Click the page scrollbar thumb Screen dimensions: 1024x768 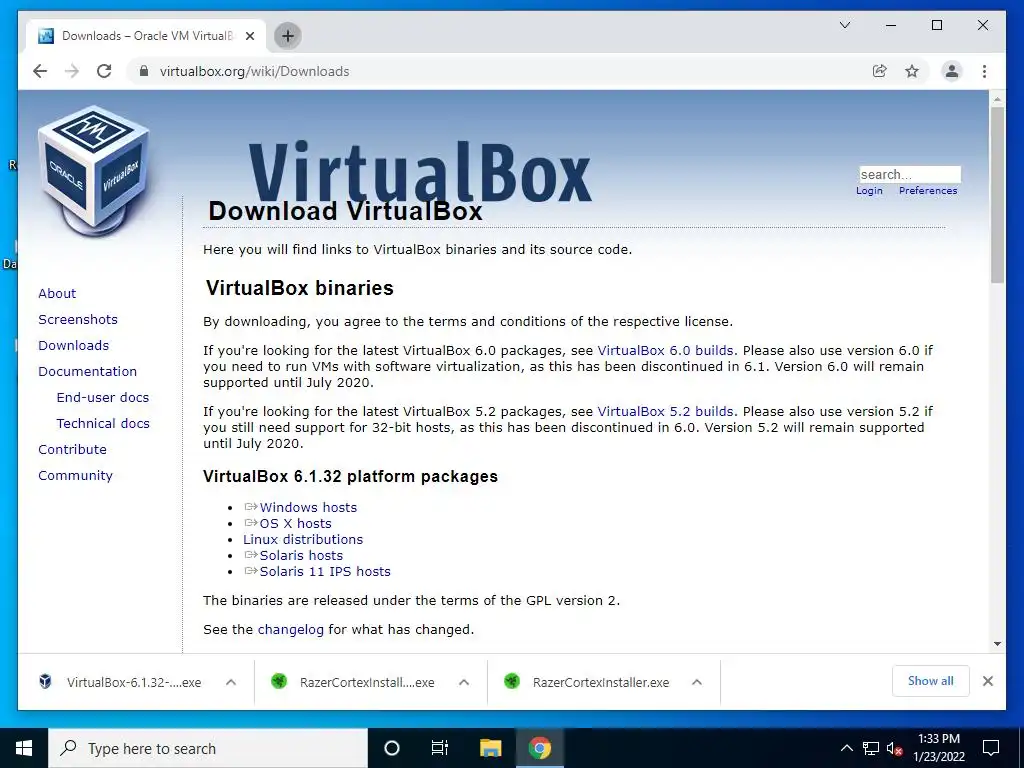997,195
